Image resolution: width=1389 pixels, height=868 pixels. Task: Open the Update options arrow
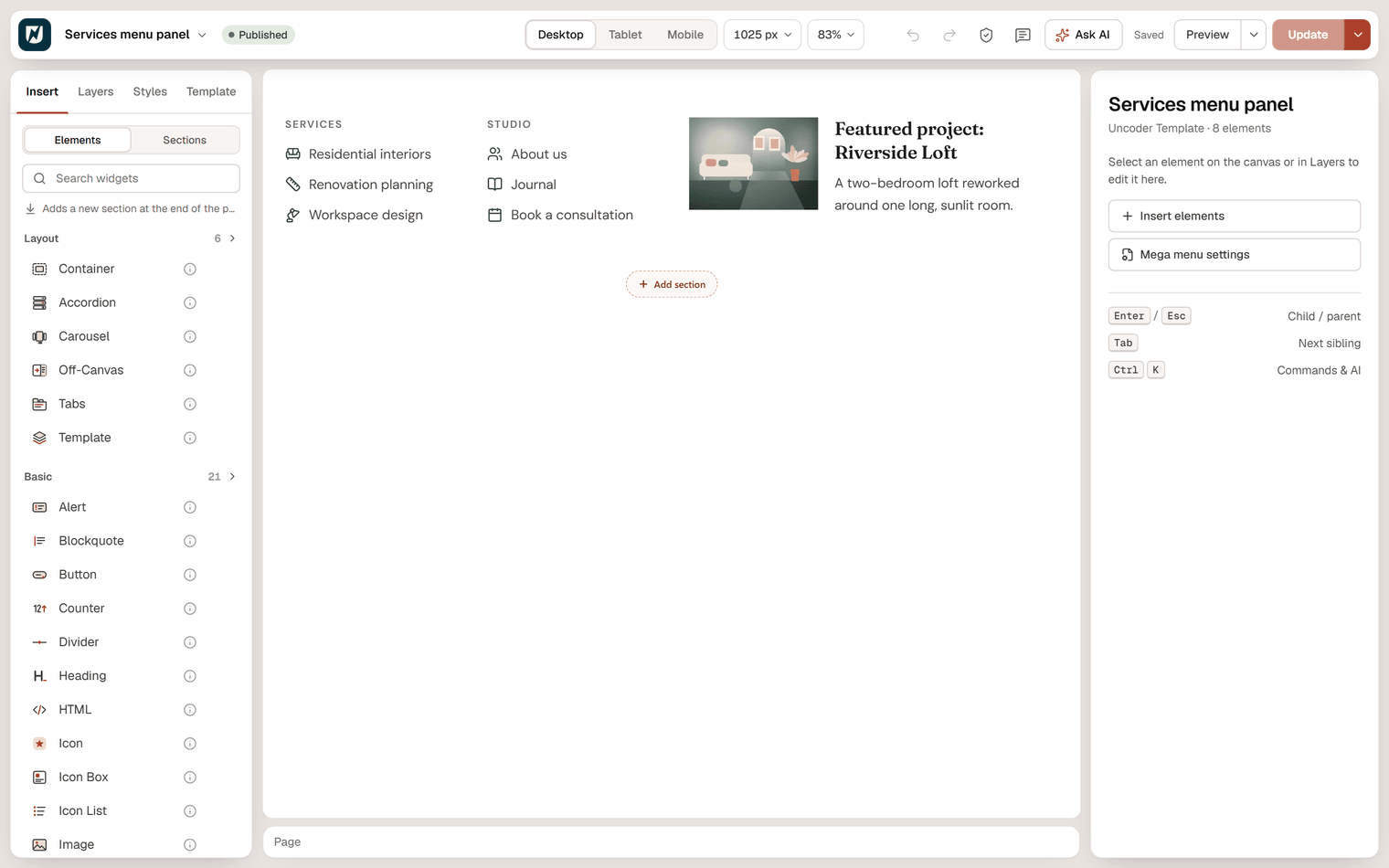click(1358, 35)
